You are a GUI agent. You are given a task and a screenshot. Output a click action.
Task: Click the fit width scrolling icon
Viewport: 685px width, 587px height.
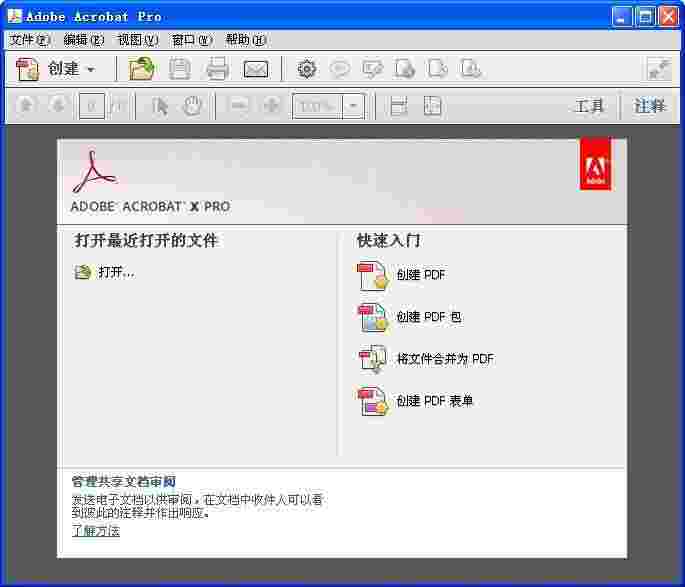click(x=398, y=106)
